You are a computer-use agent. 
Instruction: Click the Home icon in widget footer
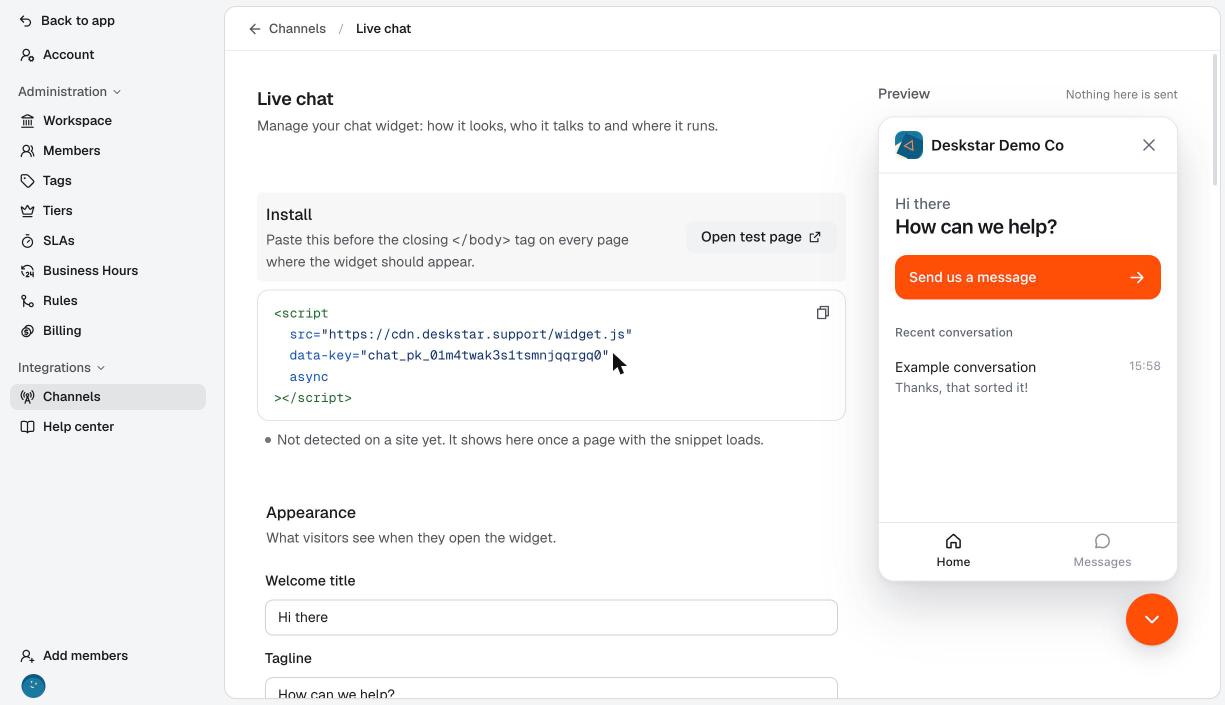pyautogui.click(x=953, y=541)
